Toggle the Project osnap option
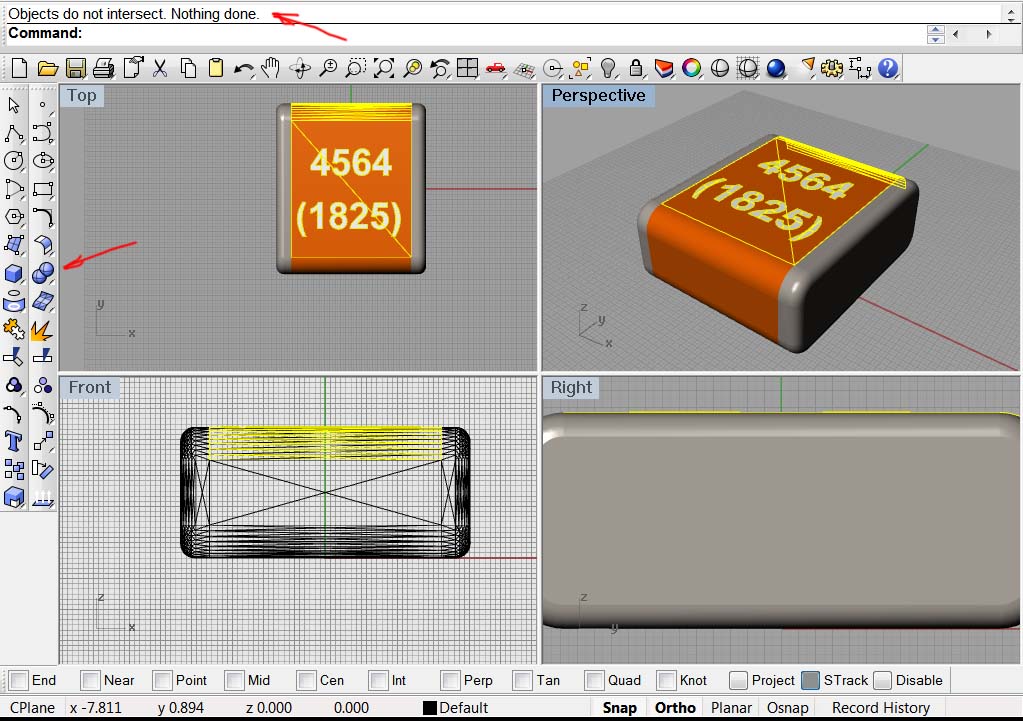The width and height of the screenshot is (1023, 721). pyautogui.click(x=738, y=681)
